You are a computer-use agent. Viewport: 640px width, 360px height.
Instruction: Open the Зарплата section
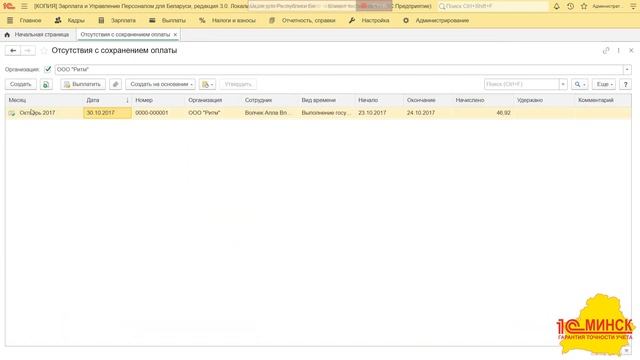pyautogui.click(x=117, y=20)
